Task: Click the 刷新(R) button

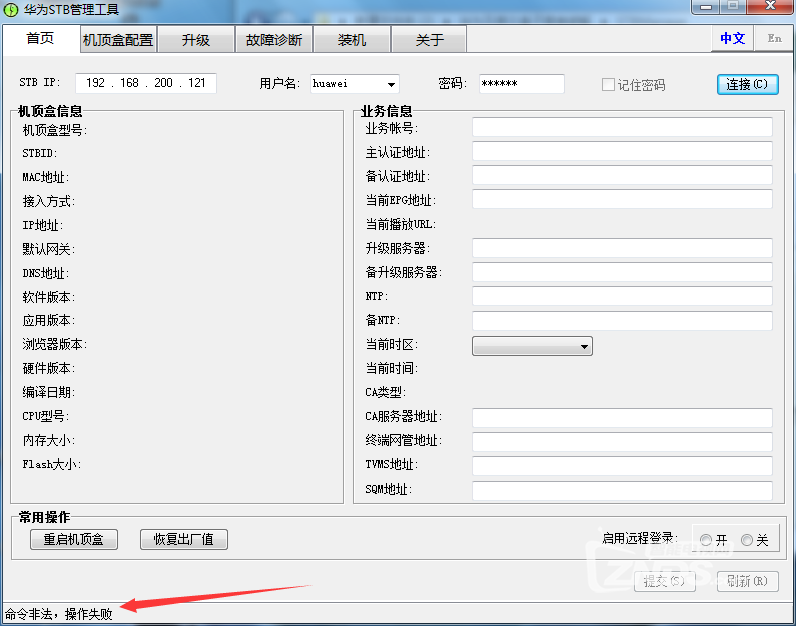Action: click(747, 581)
